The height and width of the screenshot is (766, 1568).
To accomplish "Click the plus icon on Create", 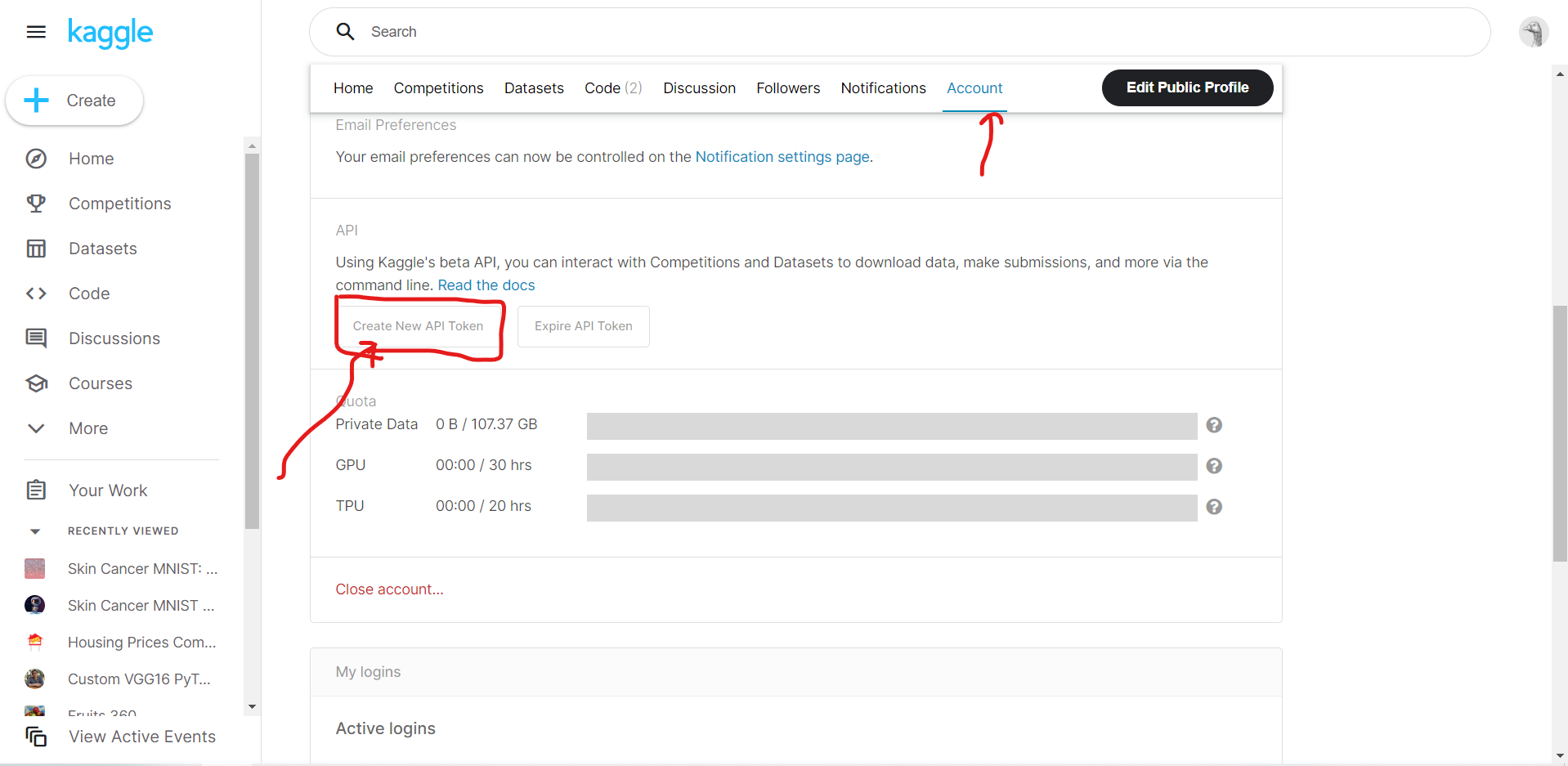I will [37, 101].
